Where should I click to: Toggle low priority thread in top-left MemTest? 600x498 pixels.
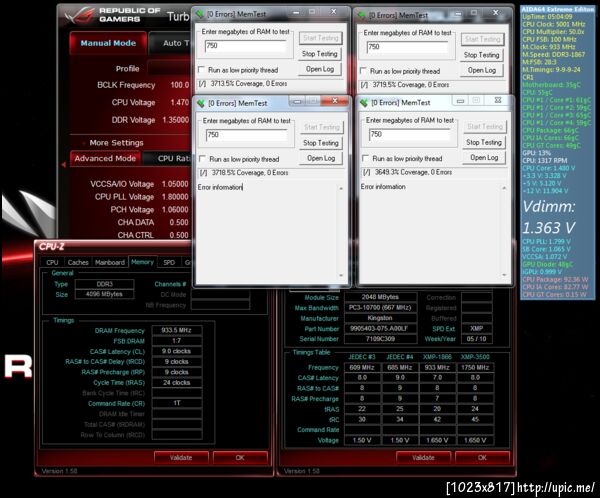[x=201, y=70]
